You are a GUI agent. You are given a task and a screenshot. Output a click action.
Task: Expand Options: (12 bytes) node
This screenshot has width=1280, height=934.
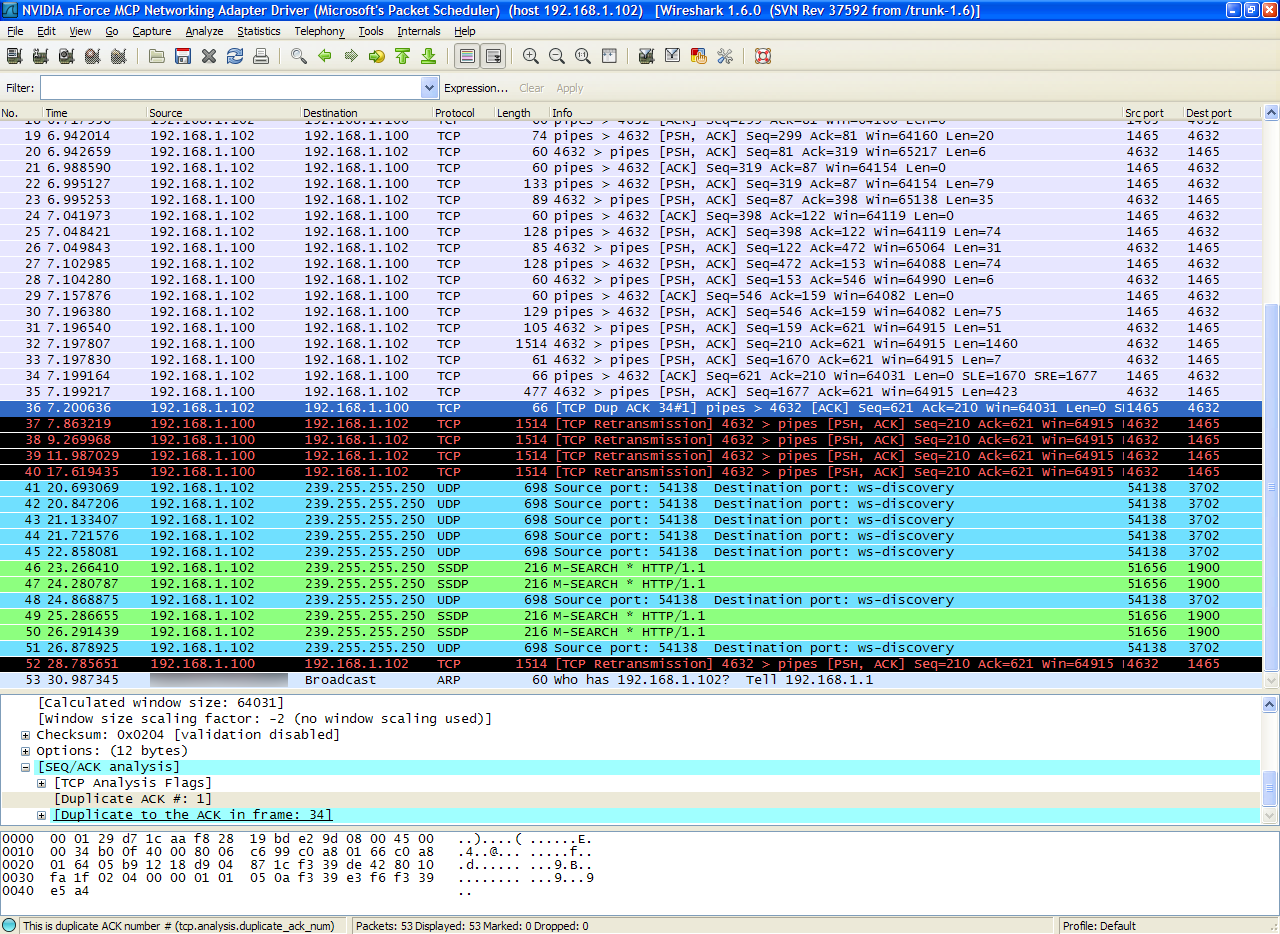pos(26,751)
